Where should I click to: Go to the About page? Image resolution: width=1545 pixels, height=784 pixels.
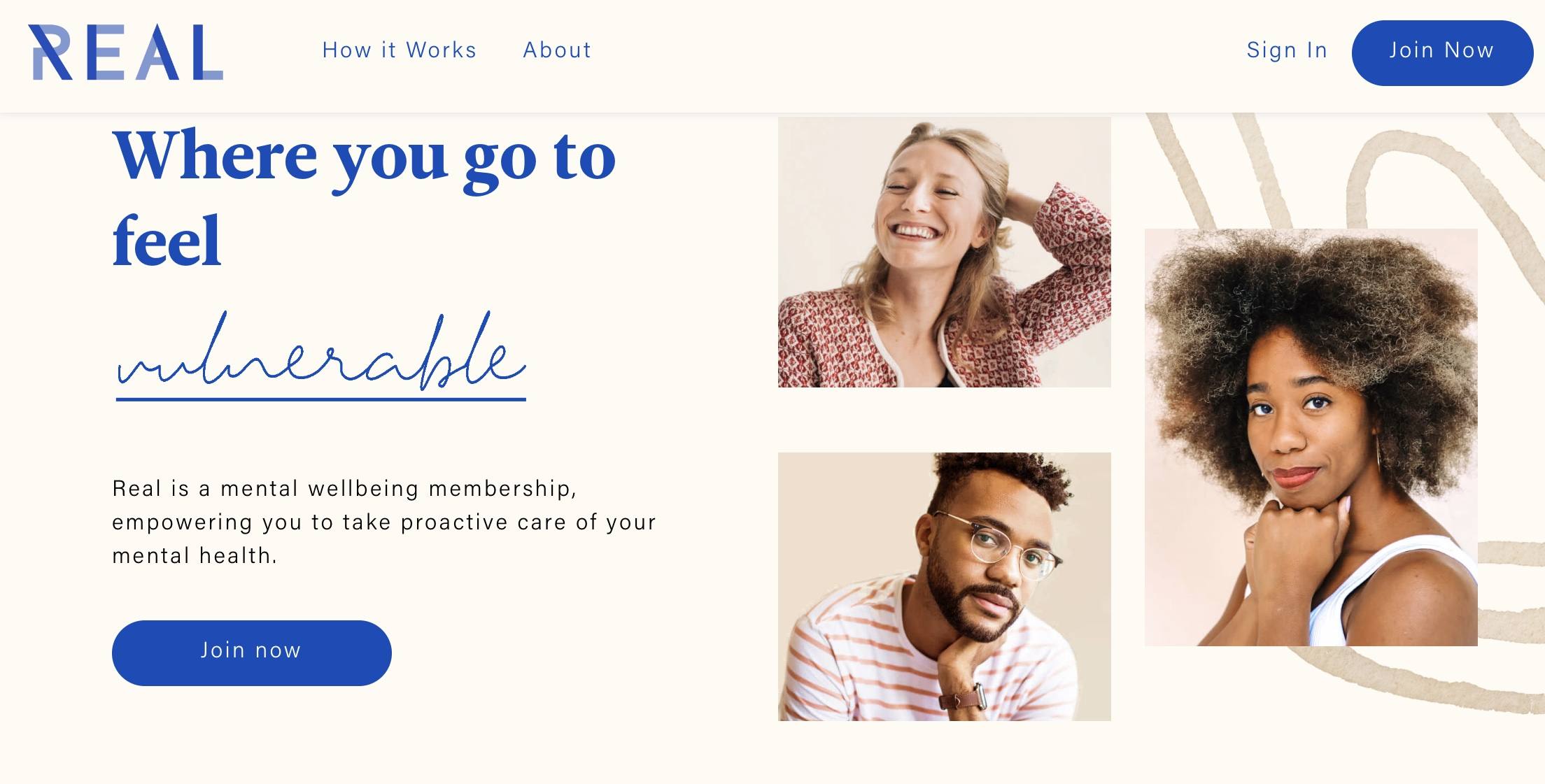tap(557, 50)
